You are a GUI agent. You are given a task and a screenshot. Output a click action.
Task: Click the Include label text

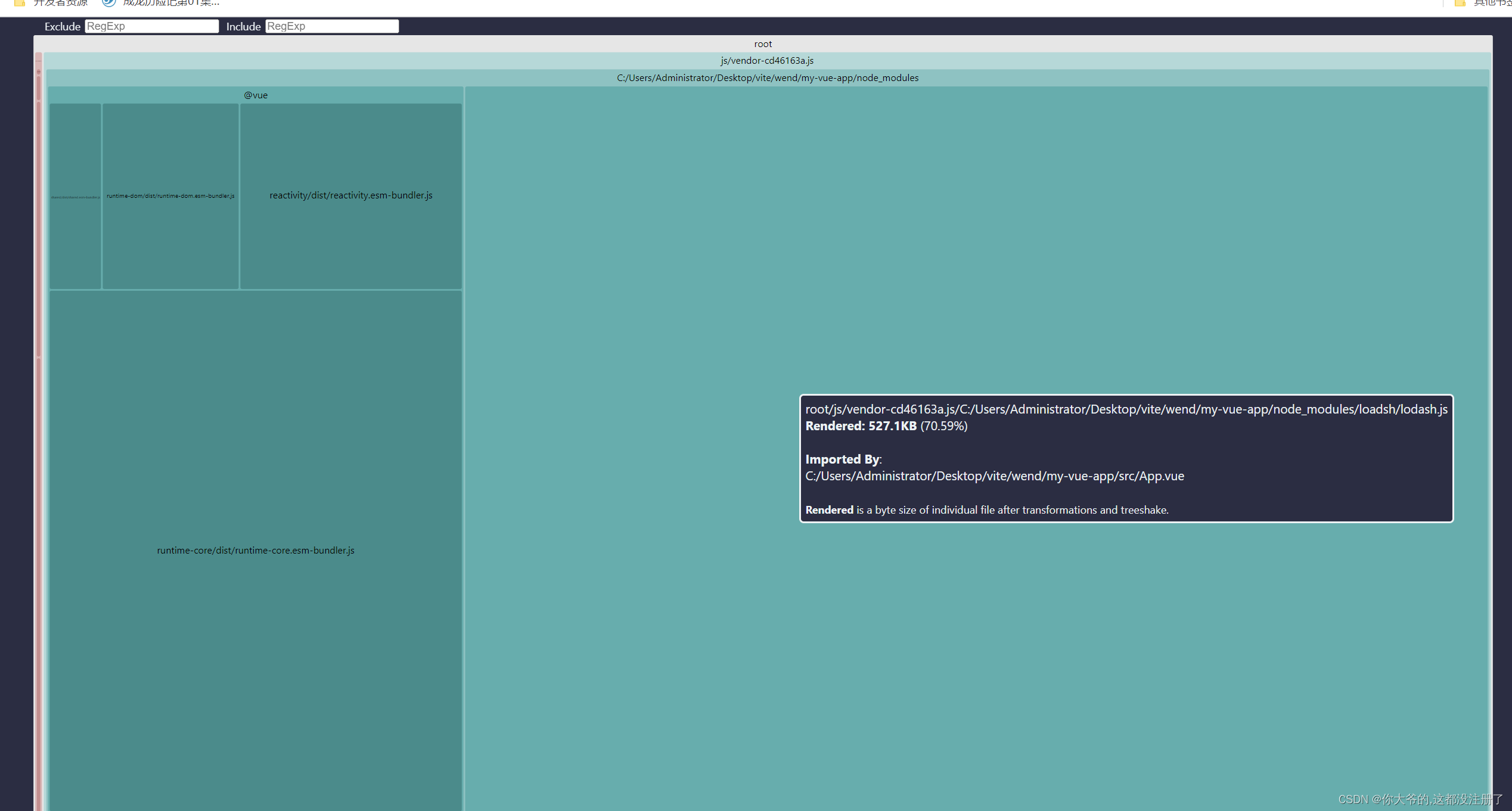tap(243, 27)
